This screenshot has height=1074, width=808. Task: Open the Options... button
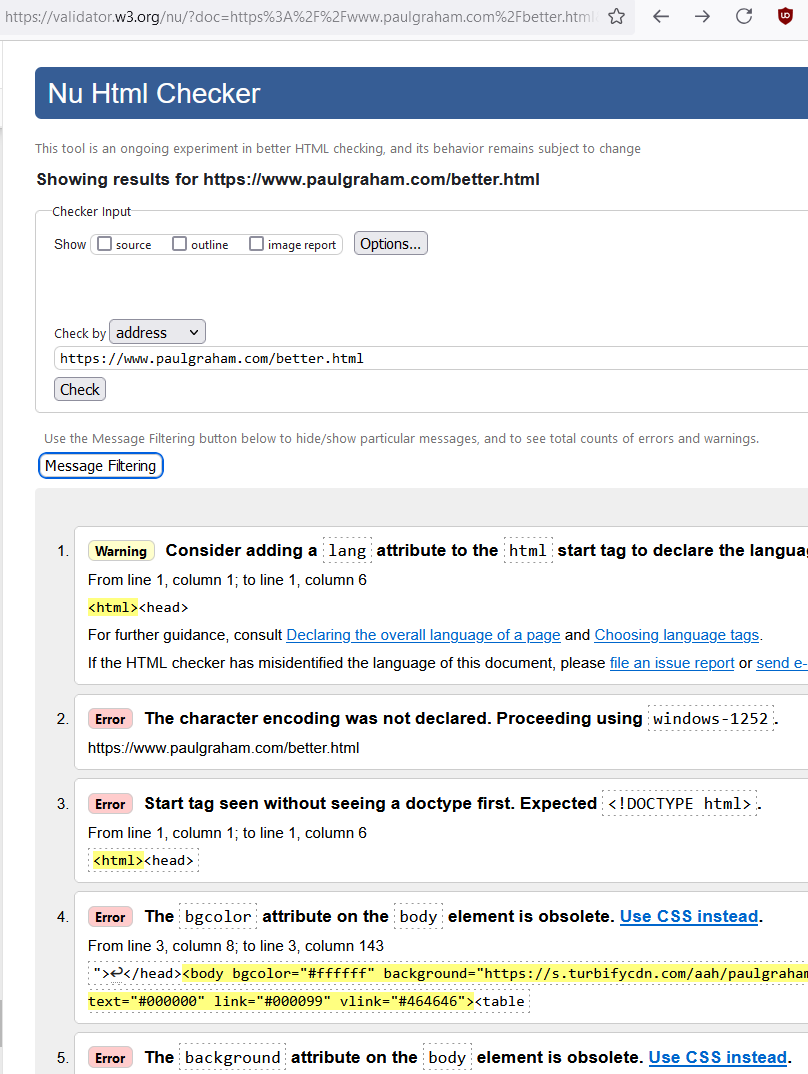point(391,244)
